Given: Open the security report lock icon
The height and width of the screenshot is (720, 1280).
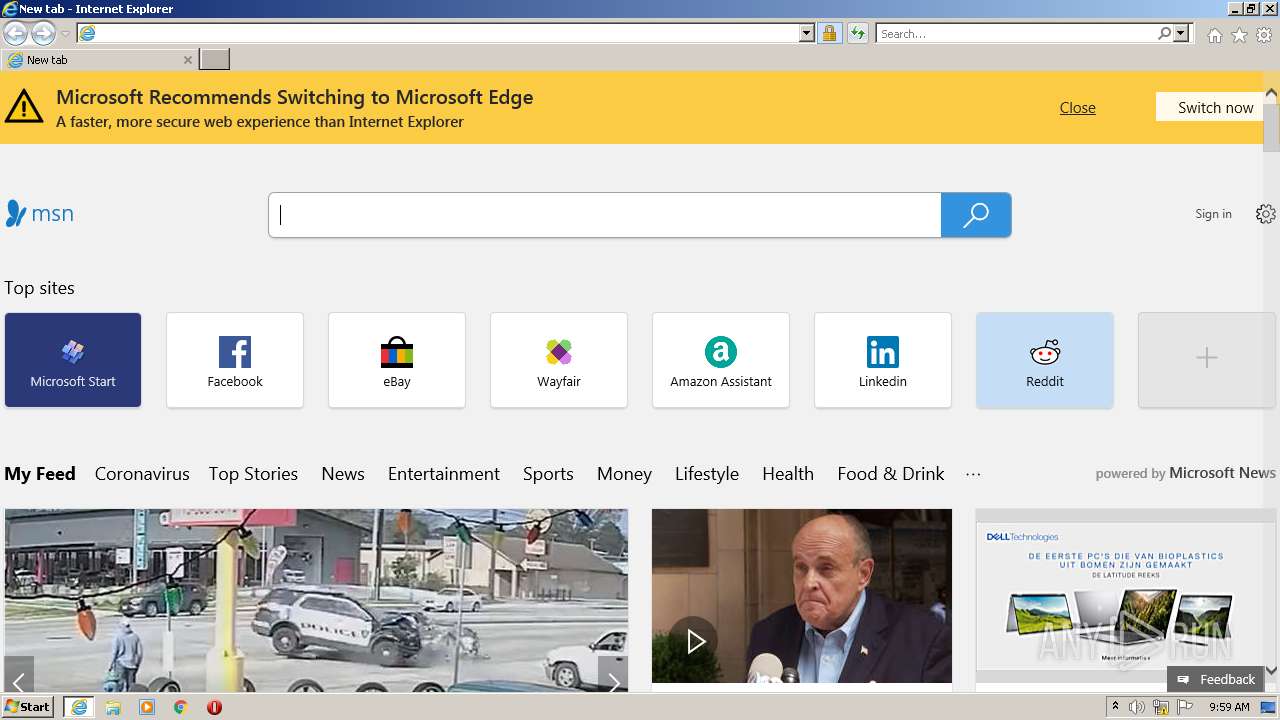Looking at the screenshot, I should [829, 34].
